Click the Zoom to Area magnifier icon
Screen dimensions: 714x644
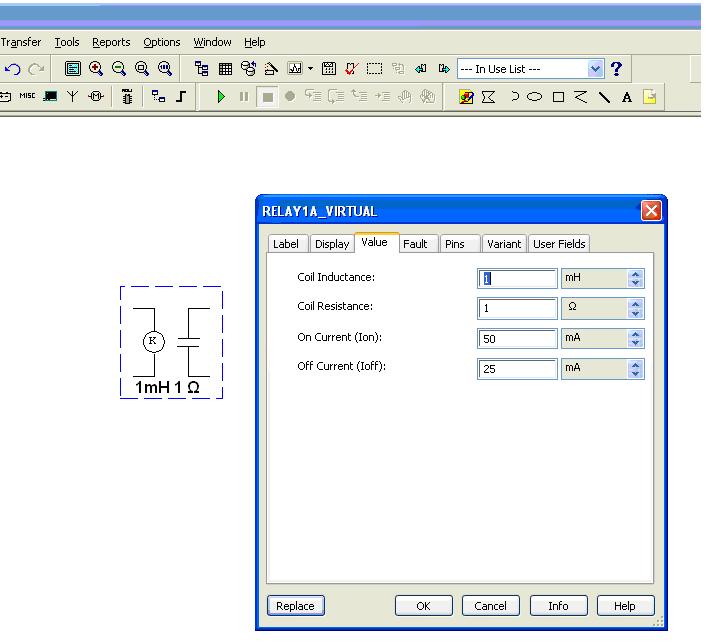click(142, 69)
